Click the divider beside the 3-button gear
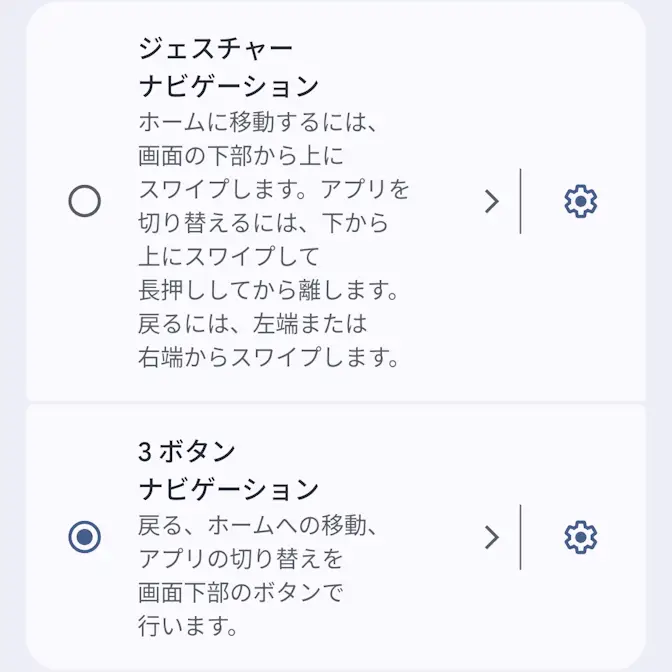This screenshot has height=672, width=672. coord(521,538)
